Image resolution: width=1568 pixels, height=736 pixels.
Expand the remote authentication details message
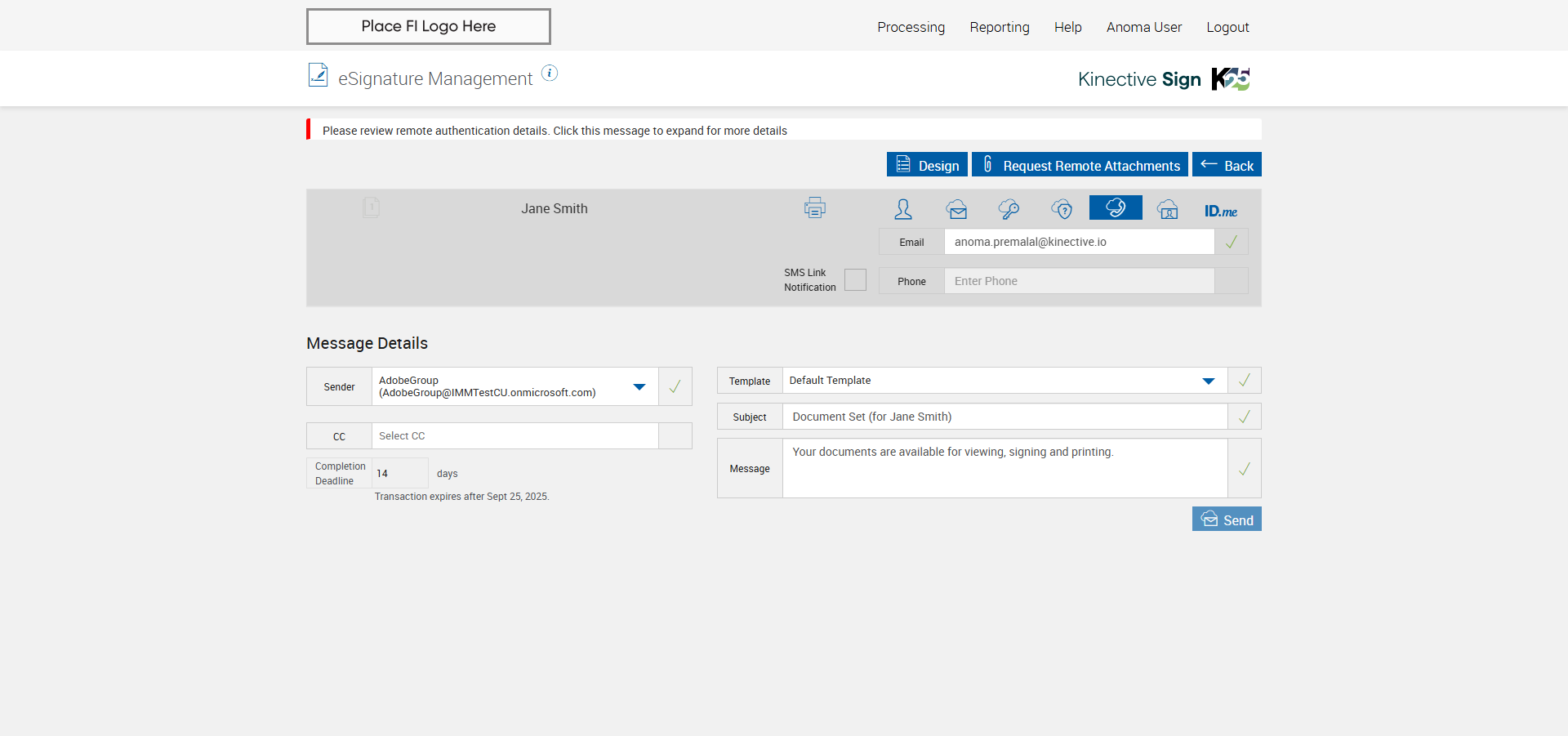click(555, 131)
